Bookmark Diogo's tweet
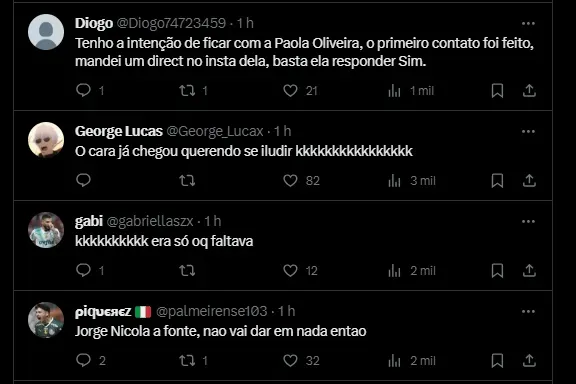Screen dimensions: 576x384 click(497, 90)
